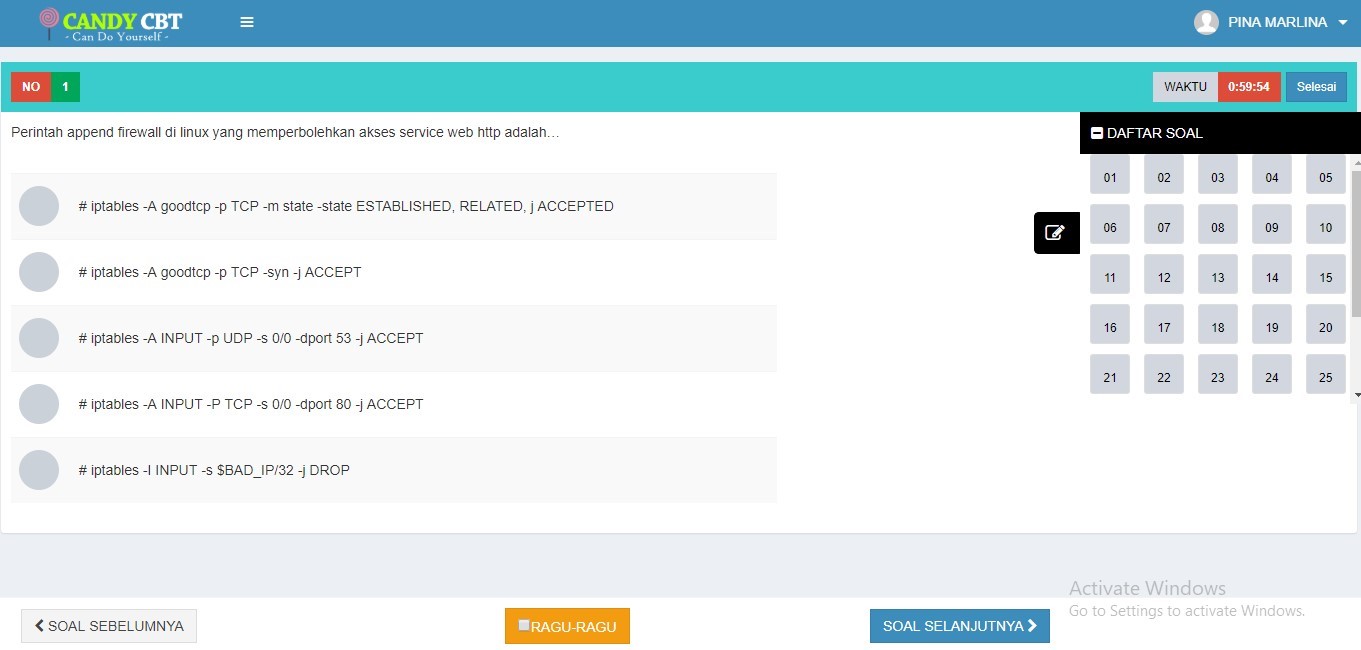Jump to question 18

[1218, 326]
